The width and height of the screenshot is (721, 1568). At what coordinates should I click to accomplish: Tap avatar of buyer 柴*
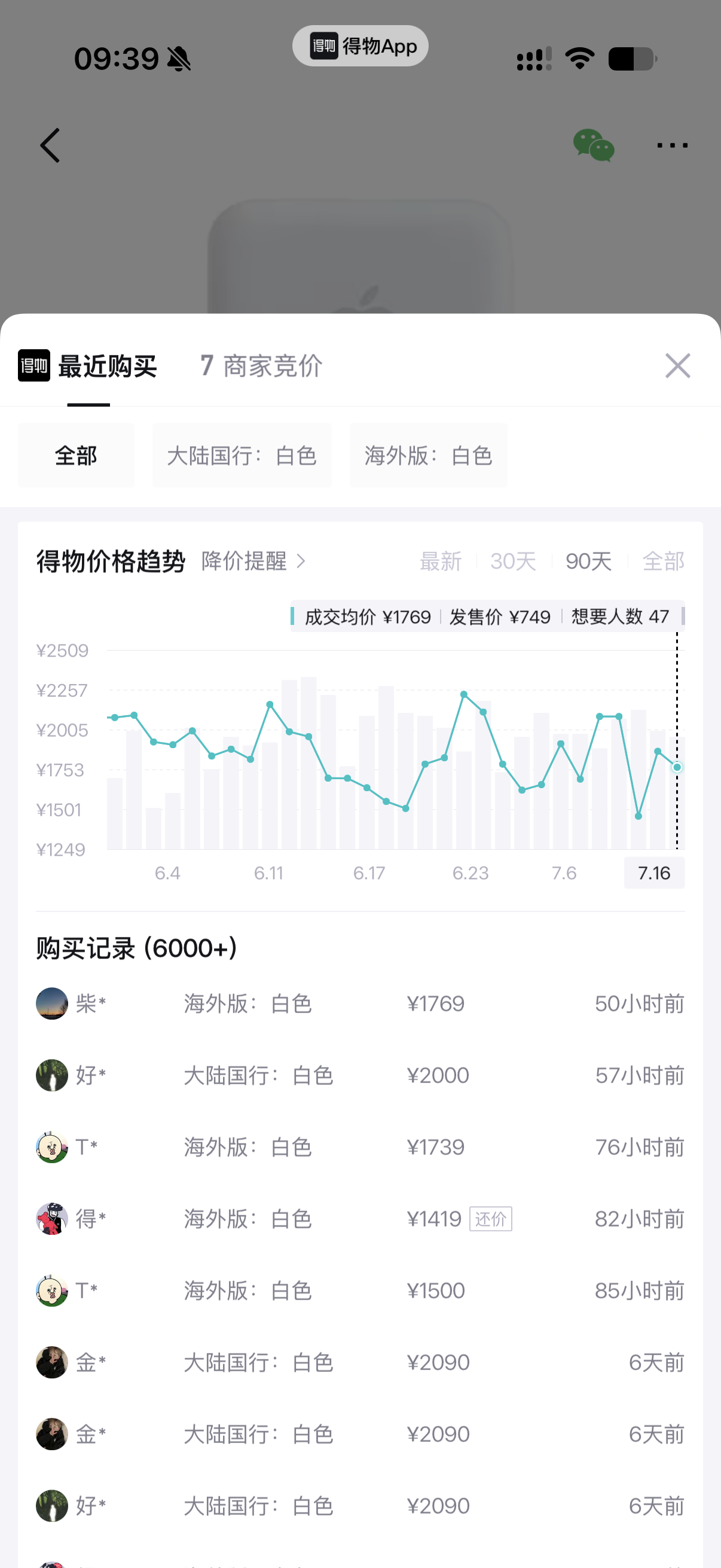[52, 1003]
